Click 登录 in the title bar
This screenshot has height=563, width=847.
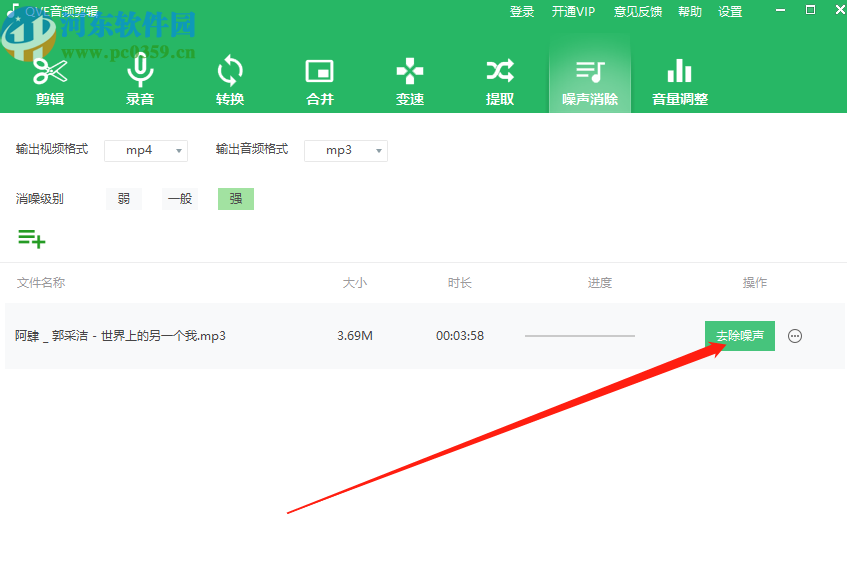[522, 12]
